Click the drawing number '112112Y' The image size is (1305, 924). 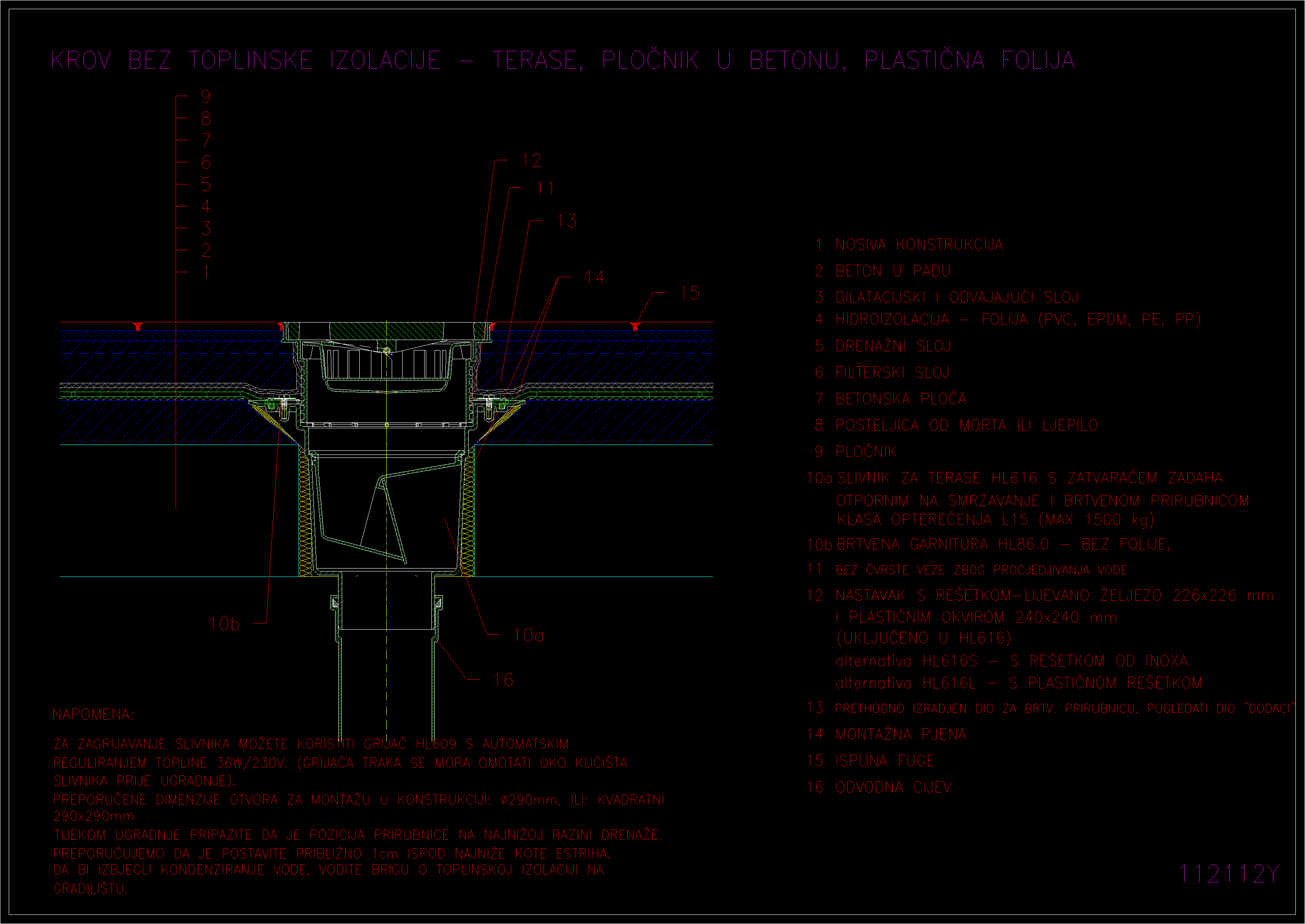1229,874
